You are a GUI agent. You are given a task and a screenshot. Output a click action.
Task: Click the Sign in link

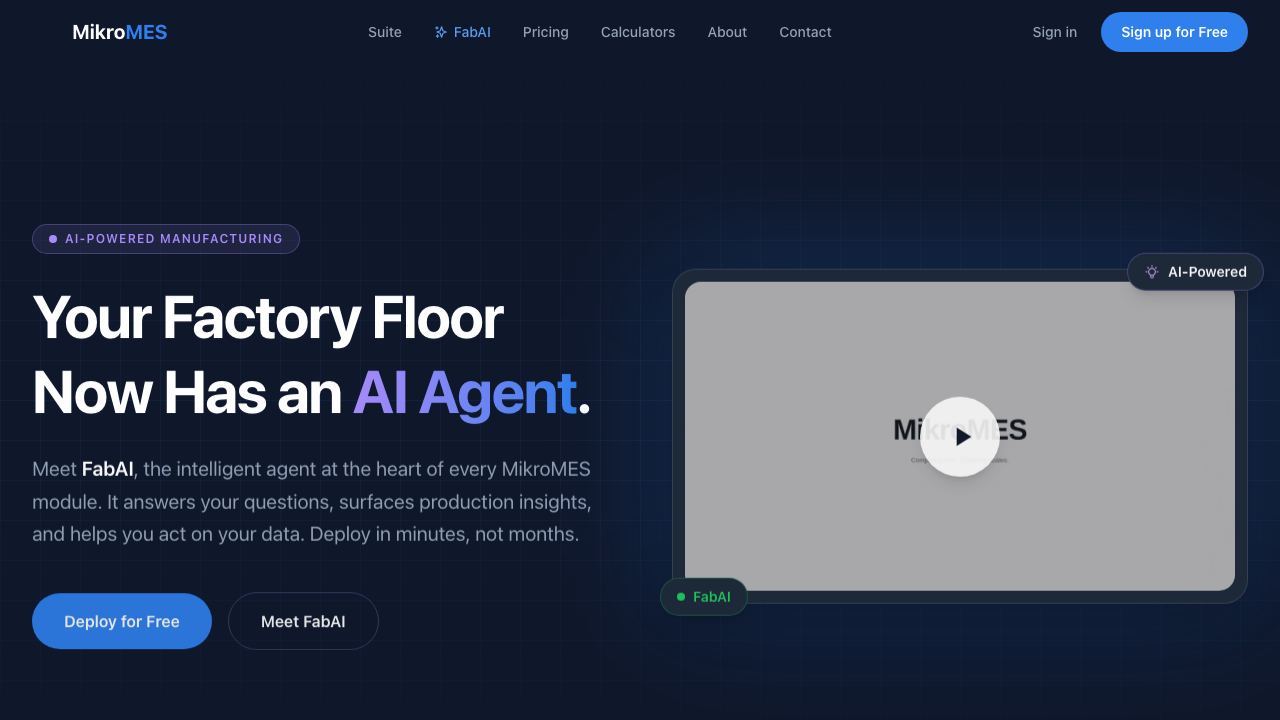[x=1055, y=32]
